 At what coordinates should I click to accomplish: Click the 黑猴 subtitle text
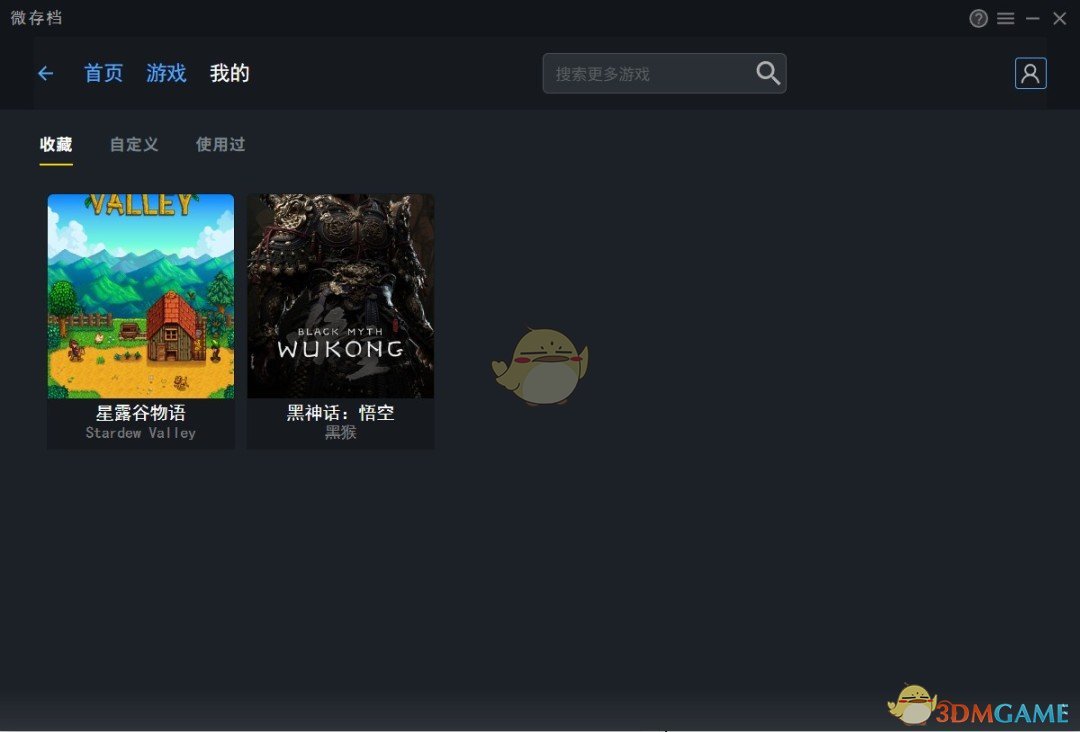click(341, 433)
